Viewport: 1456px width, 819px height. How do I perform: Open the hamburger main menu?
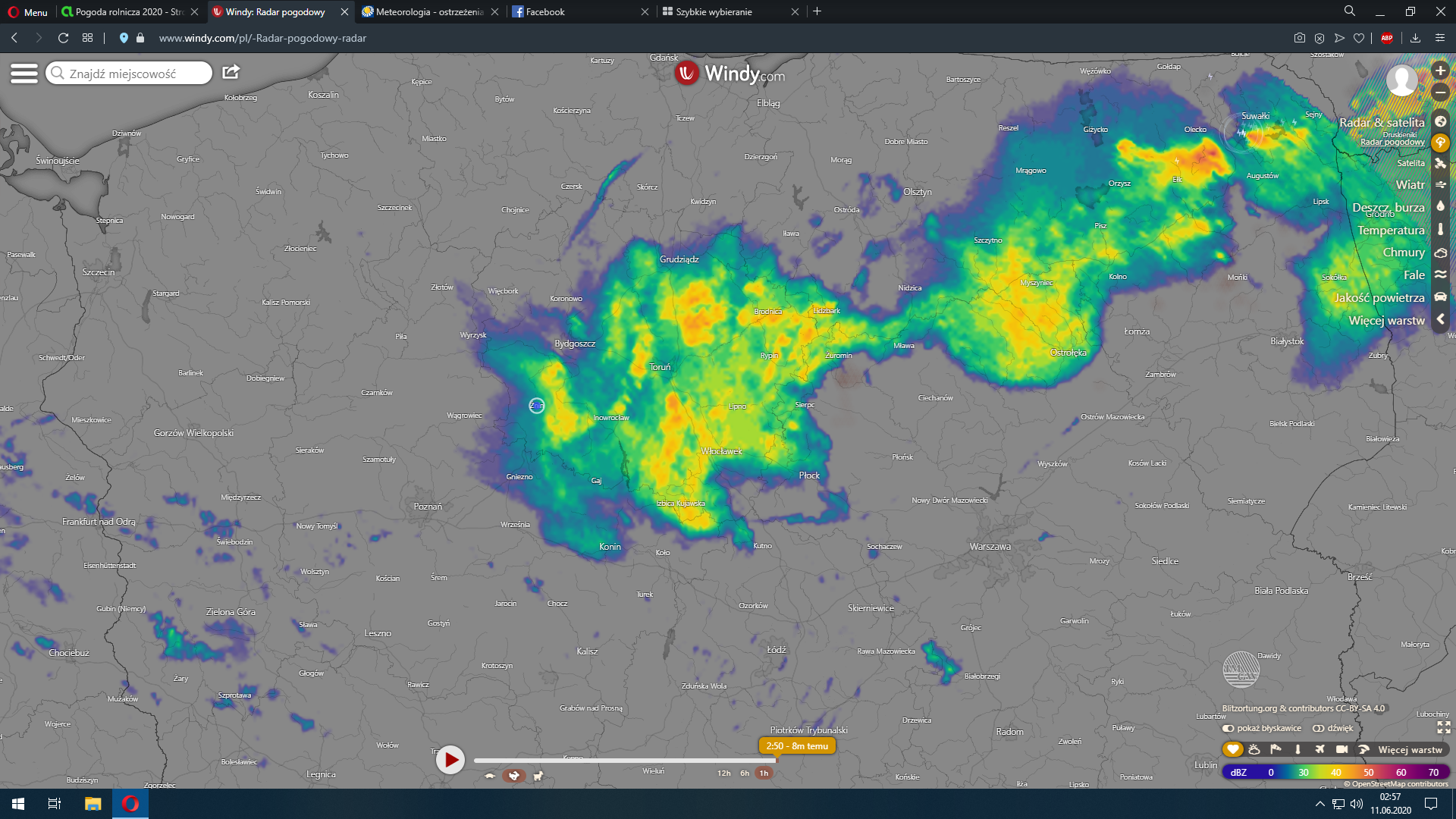pyautogui.click(x=24, y=73)
